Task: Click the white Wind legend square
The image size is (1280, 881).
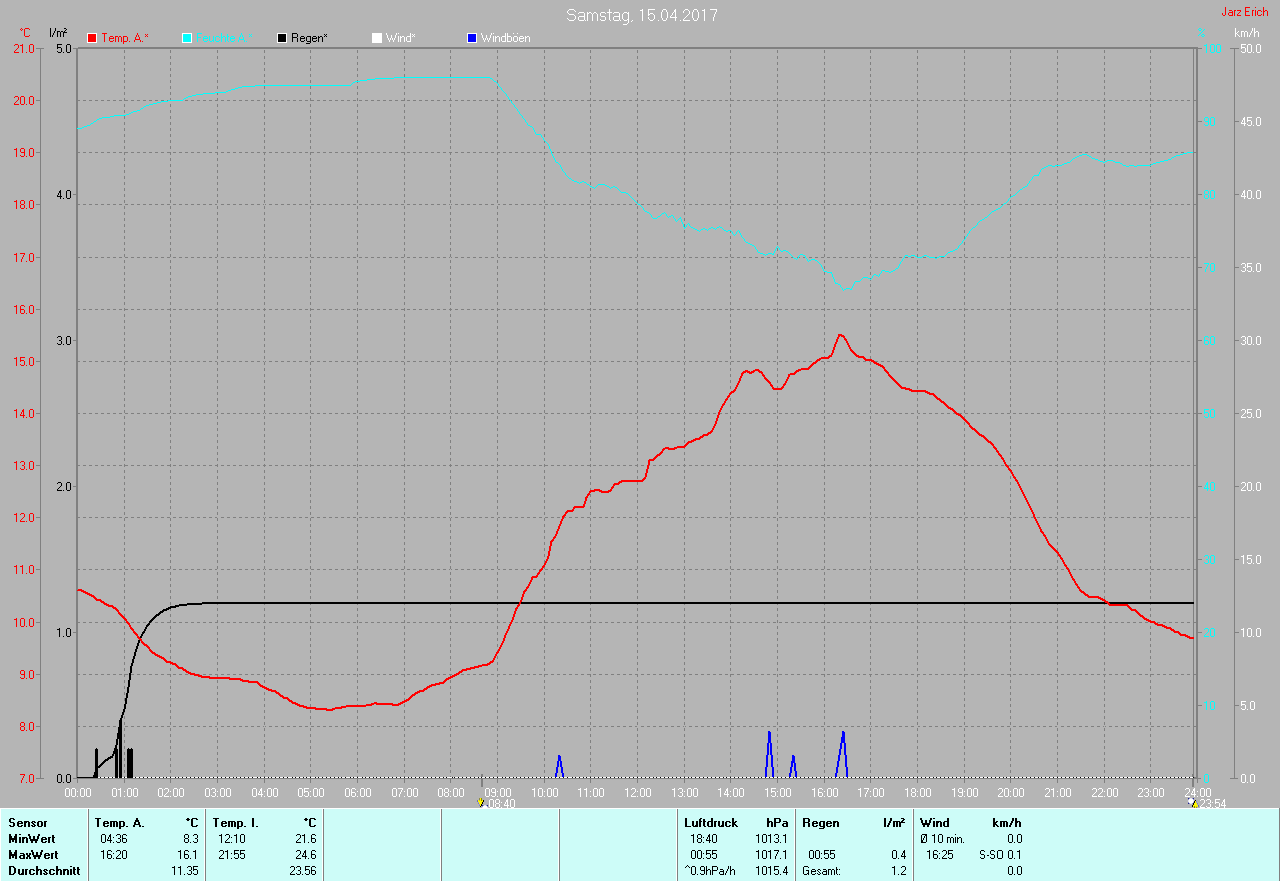Action: tap(377, 38)
